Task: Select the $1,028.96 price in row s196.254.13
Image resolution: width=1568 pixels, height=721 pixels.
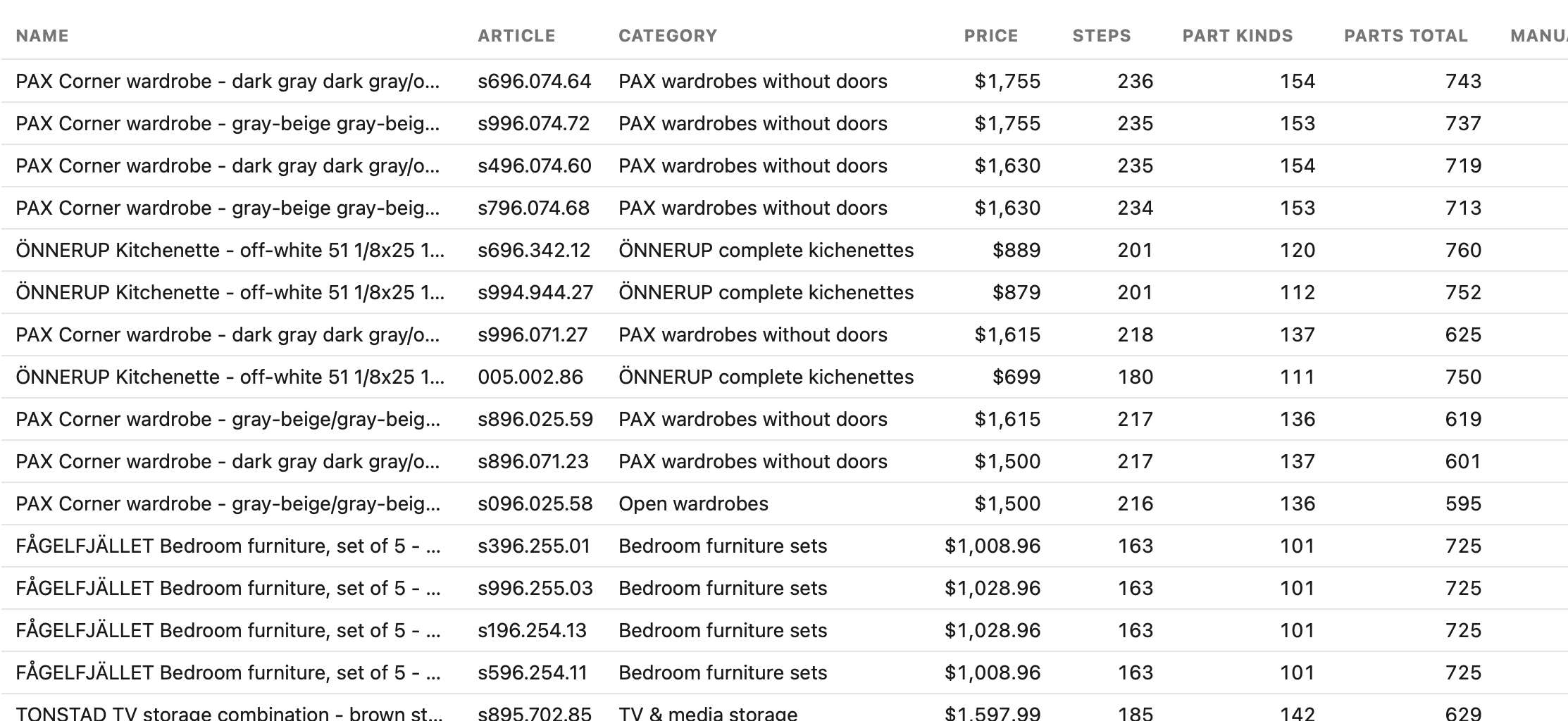Action: click(x=993, y=631)
